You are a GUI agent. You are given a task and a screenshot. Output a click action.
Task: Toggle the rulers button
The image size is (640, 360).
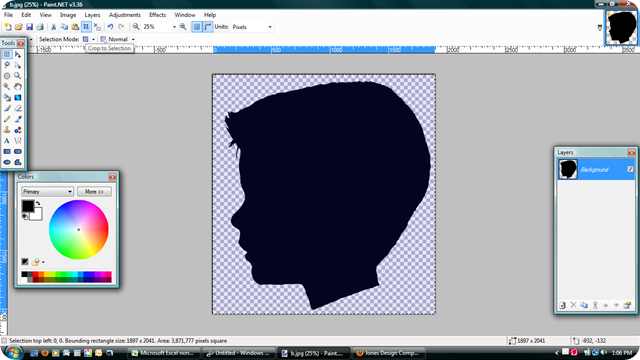click(x=208, y=27)
